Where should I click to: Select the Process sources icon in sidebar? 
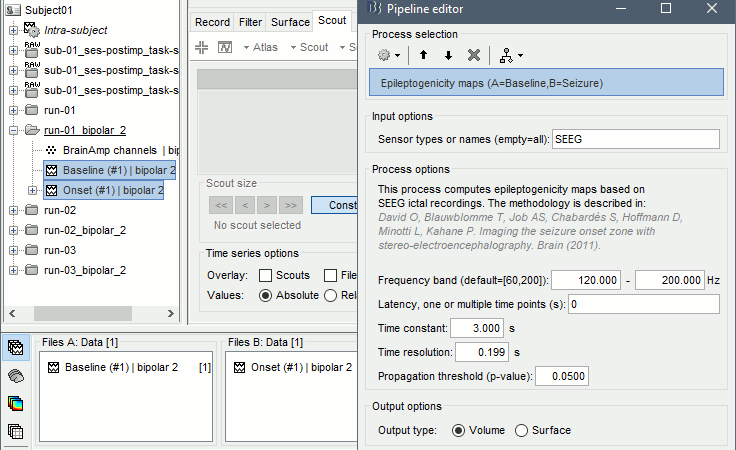tap(16, 376)
